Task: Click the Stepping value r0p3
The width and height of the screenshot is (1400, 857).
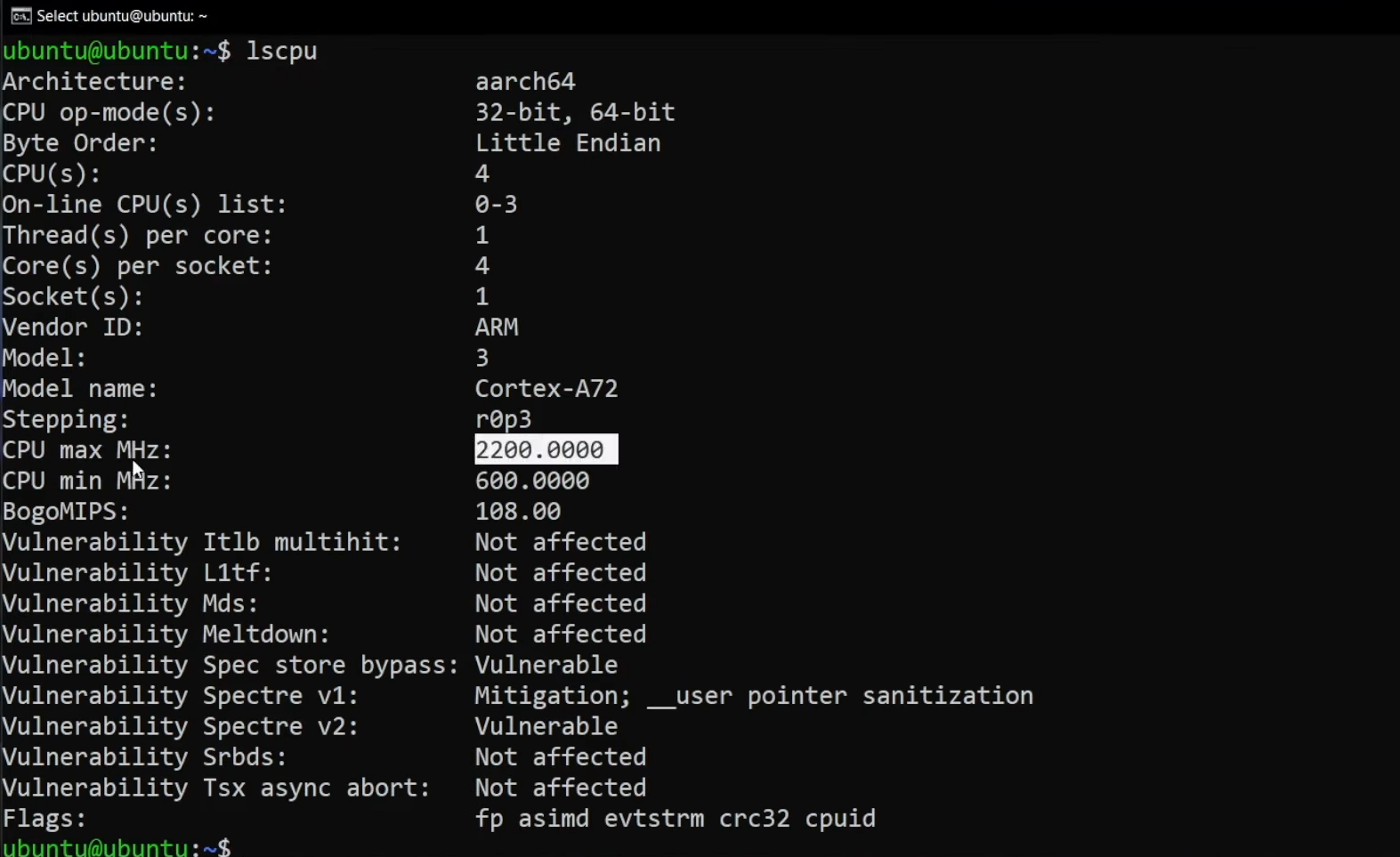Action: (x=503, y=420)
